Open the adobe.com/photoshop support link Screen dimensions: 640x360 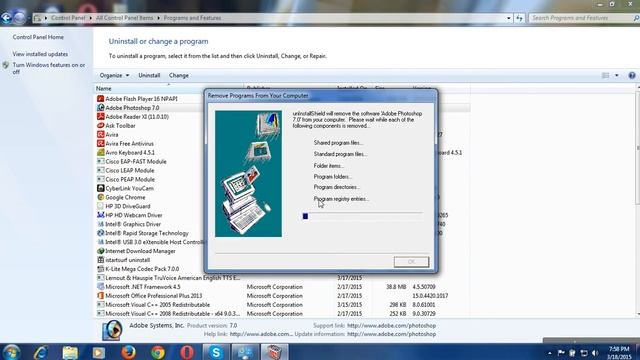[391, 326]
